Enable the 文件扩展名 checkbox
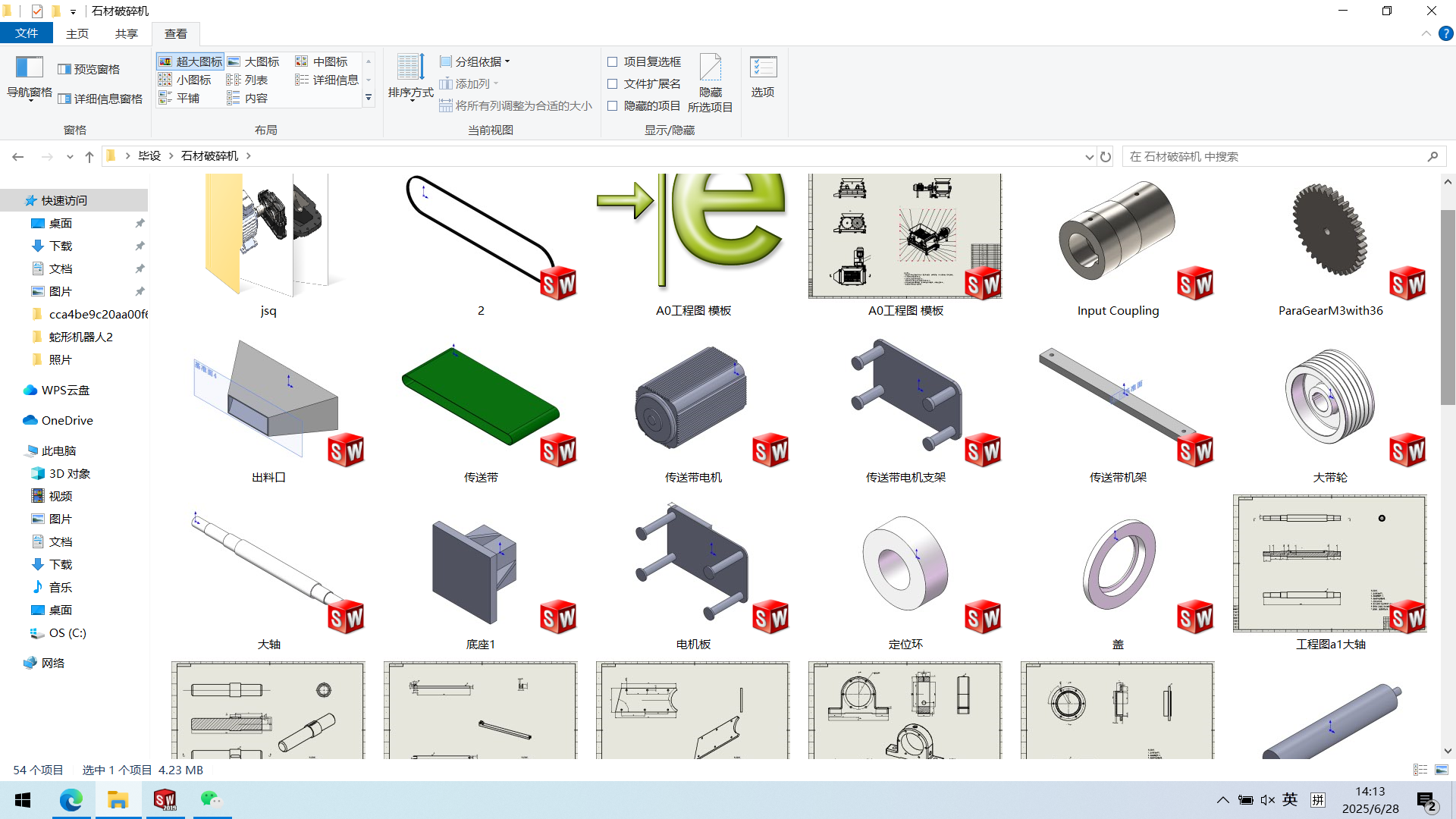The image size is (1456, 819). click(612, 83)
